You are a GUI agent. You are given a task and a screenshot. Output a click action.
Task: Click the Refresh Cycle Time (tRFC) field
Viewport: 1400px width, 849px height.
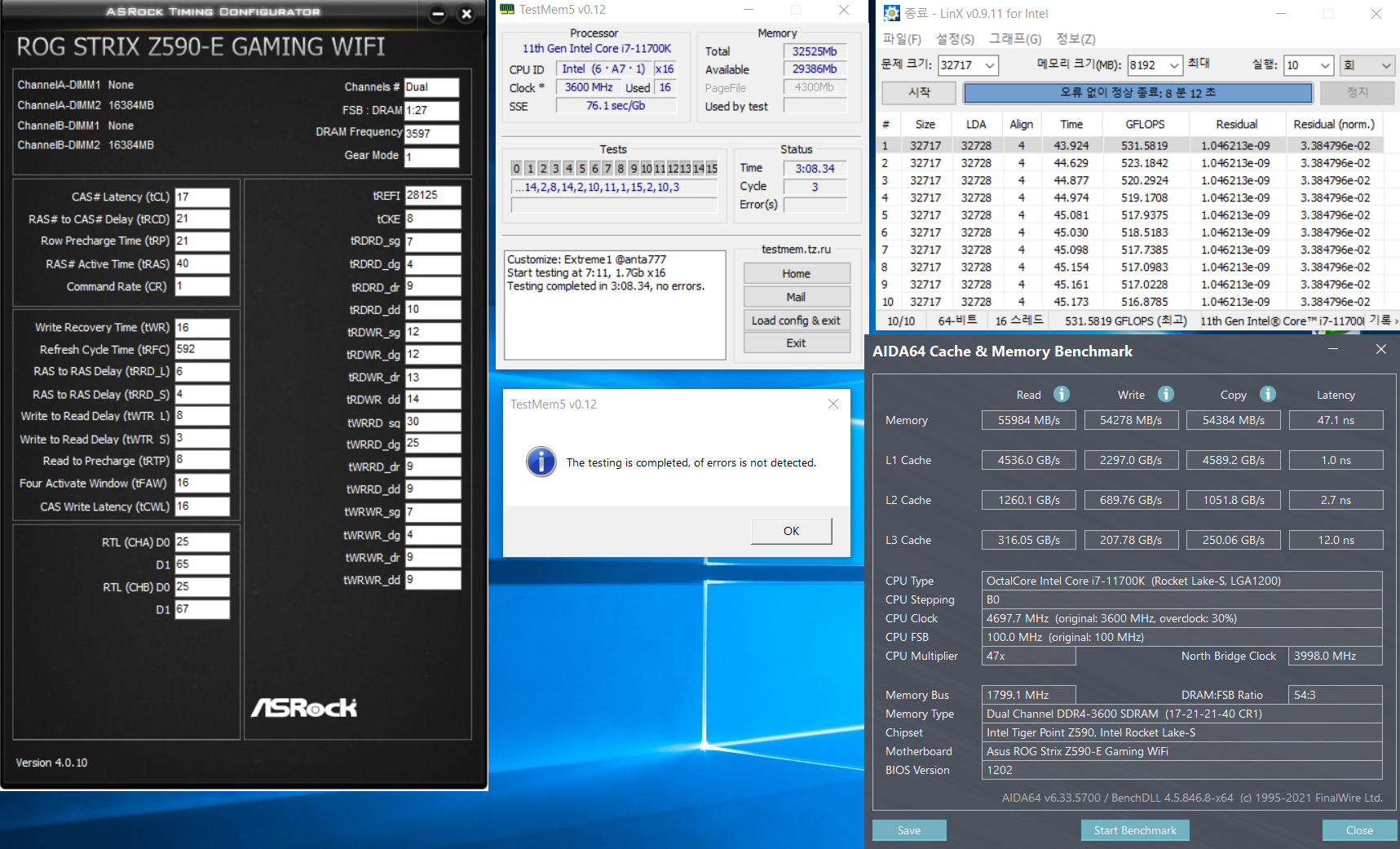(202, 350)
